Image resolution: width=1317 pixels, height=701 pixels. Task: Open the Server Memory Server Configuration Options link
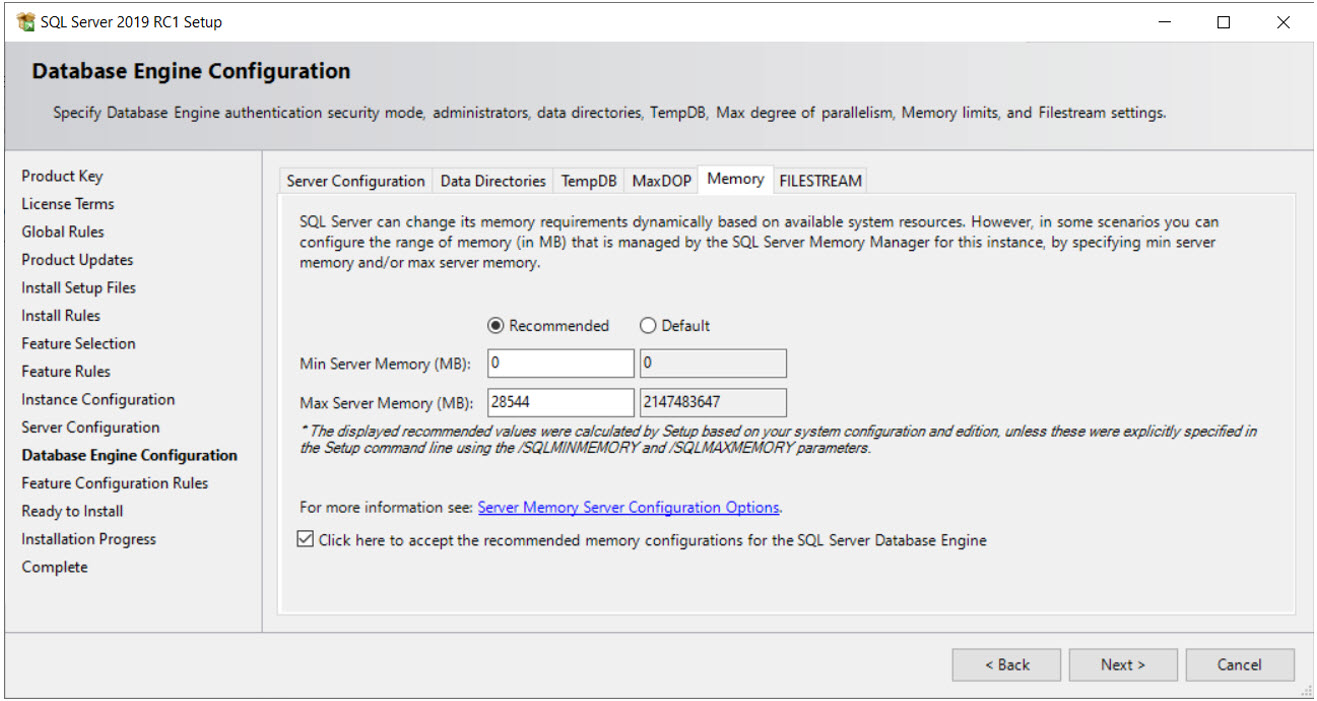click(629, 507)
